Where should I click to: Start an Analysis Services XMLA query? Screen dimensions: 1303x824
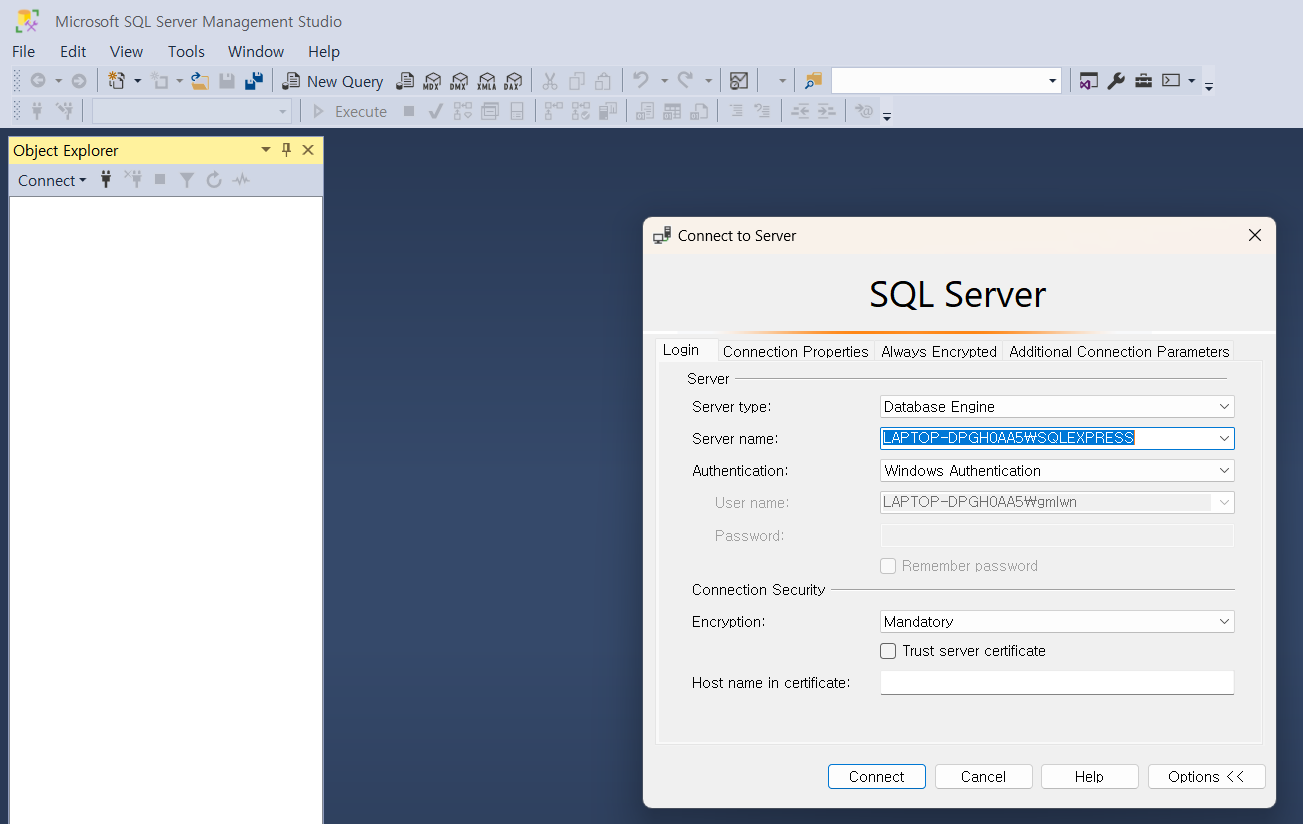486,81
